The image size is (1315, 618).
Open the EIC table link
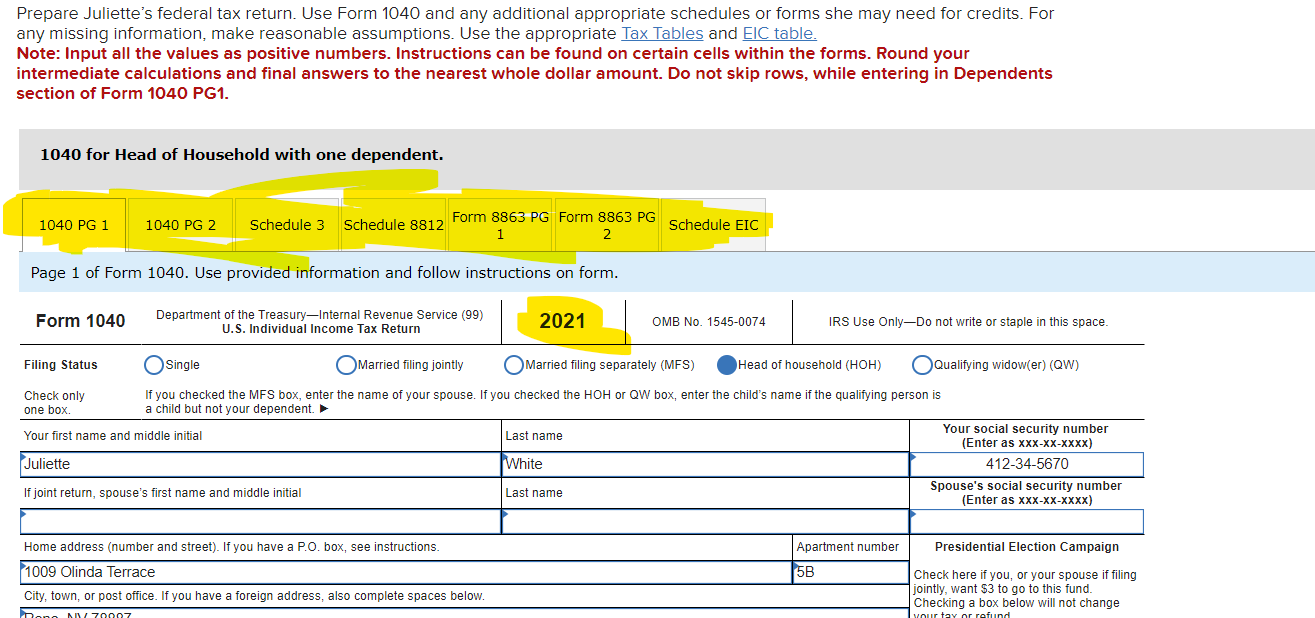pos(778,33)
